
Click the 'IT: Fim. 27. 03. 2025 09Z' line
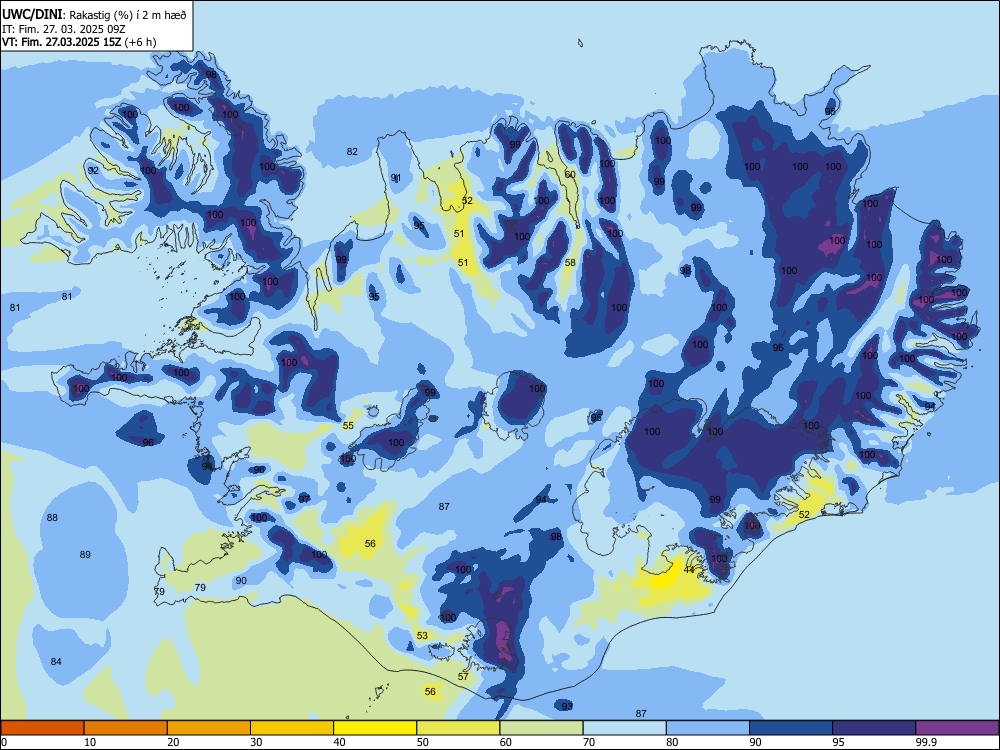pyautogui.click(x=64, y=29)
